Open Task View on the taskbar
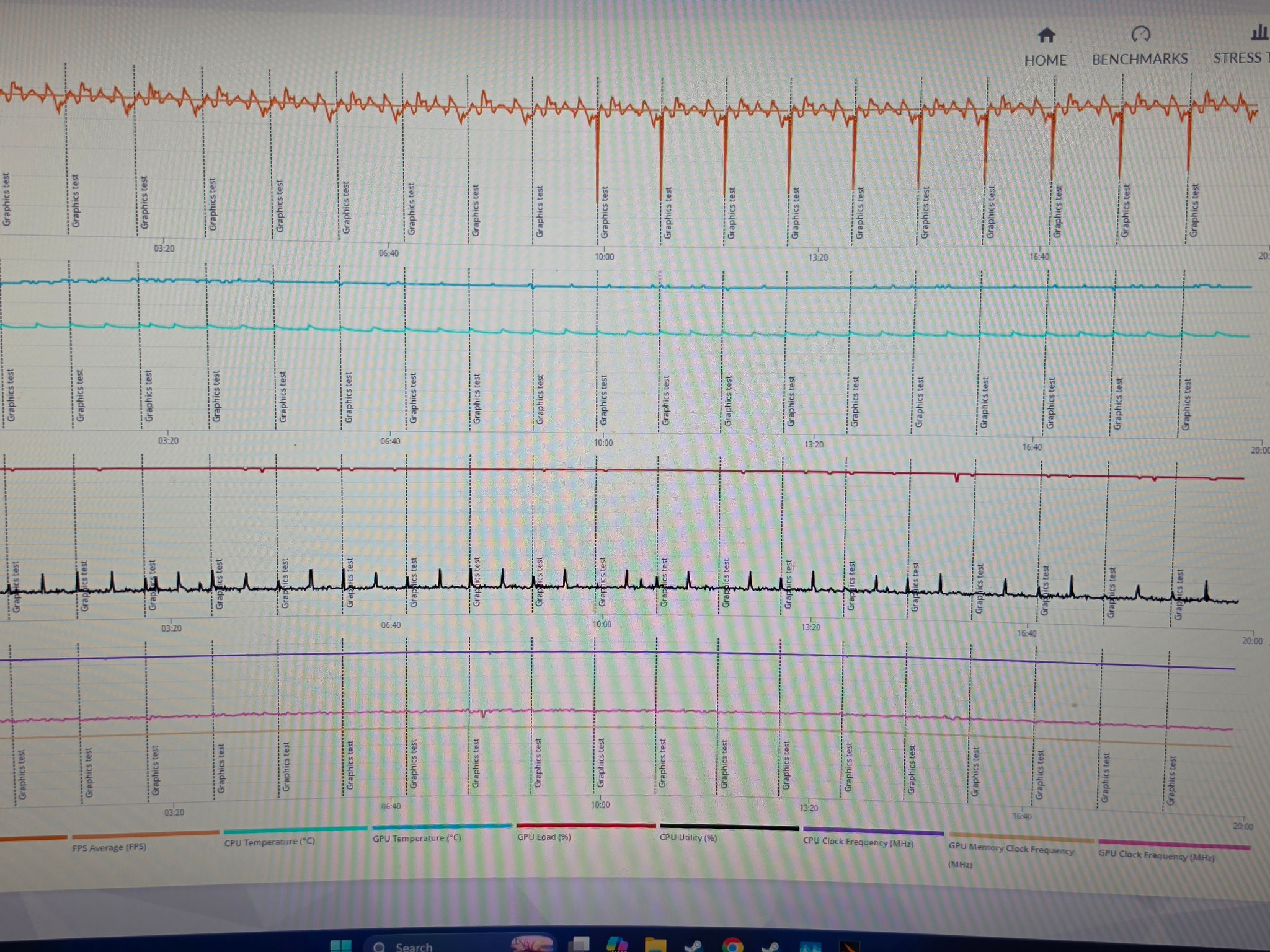 pyautogui.click(x=580, y=944)
